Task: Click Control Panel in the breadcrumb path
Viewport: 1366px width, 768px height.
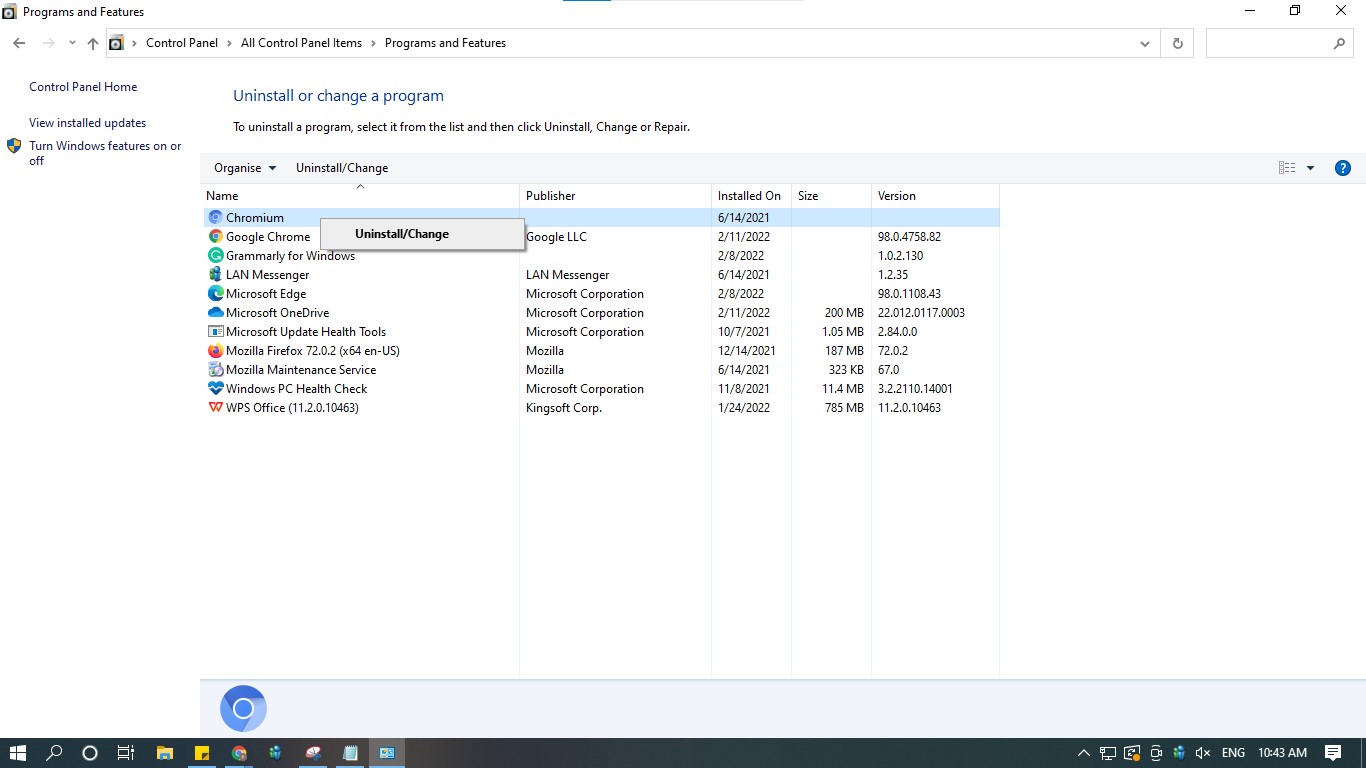Action: (182, 43)
